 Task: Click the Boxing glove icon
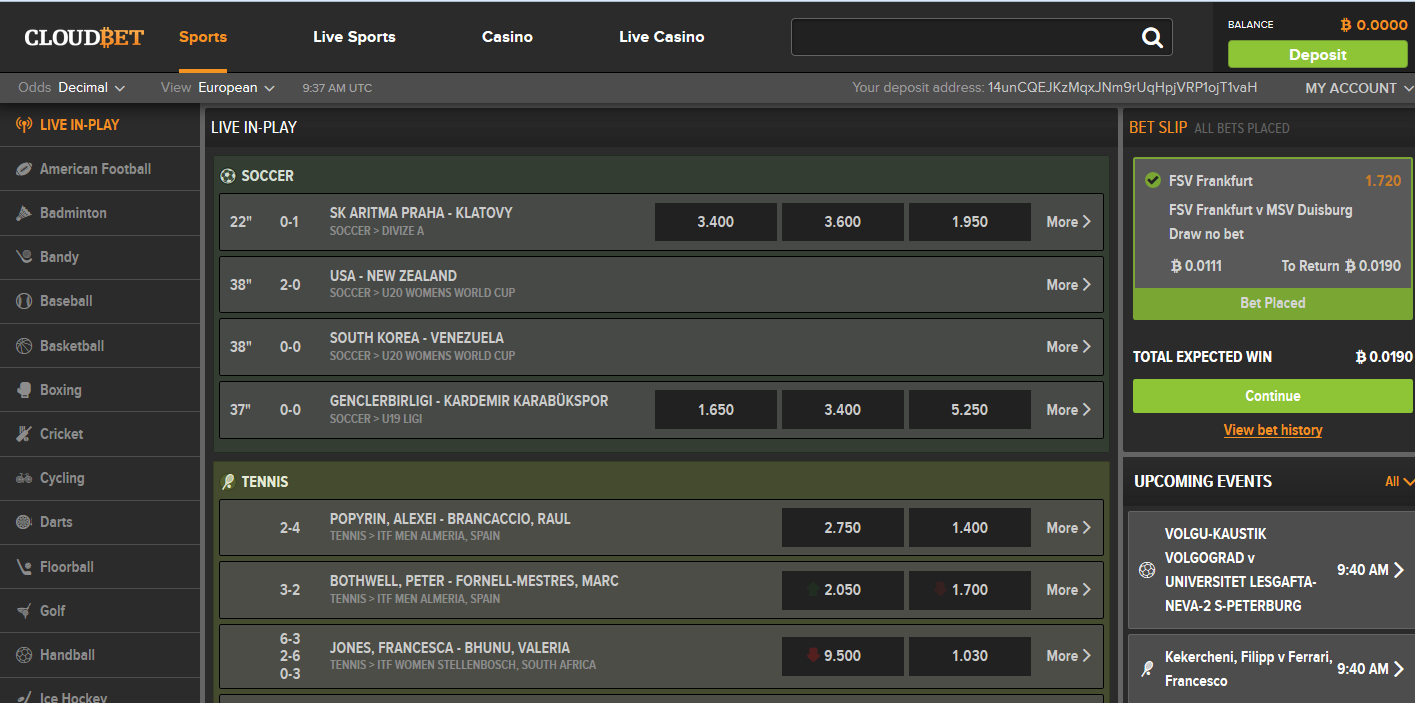coord(24,390)
